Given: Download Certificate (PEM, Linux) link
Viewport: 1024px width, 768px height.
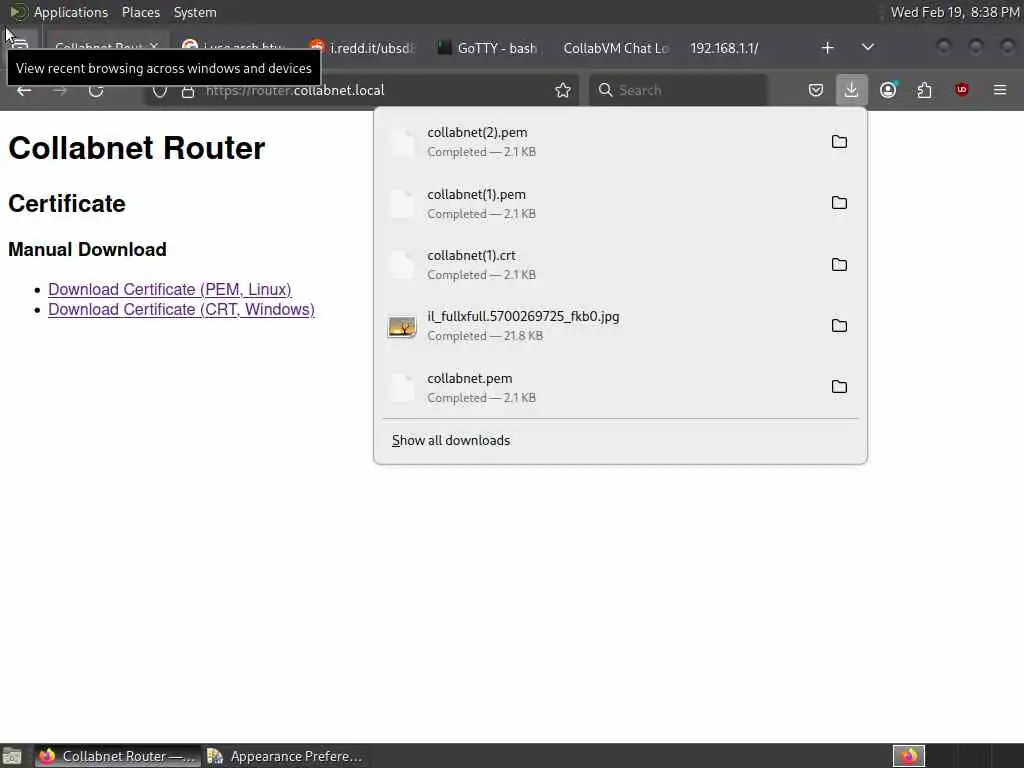Looking at the screenshot, I should pyautogui.click(x=170, y=289).
